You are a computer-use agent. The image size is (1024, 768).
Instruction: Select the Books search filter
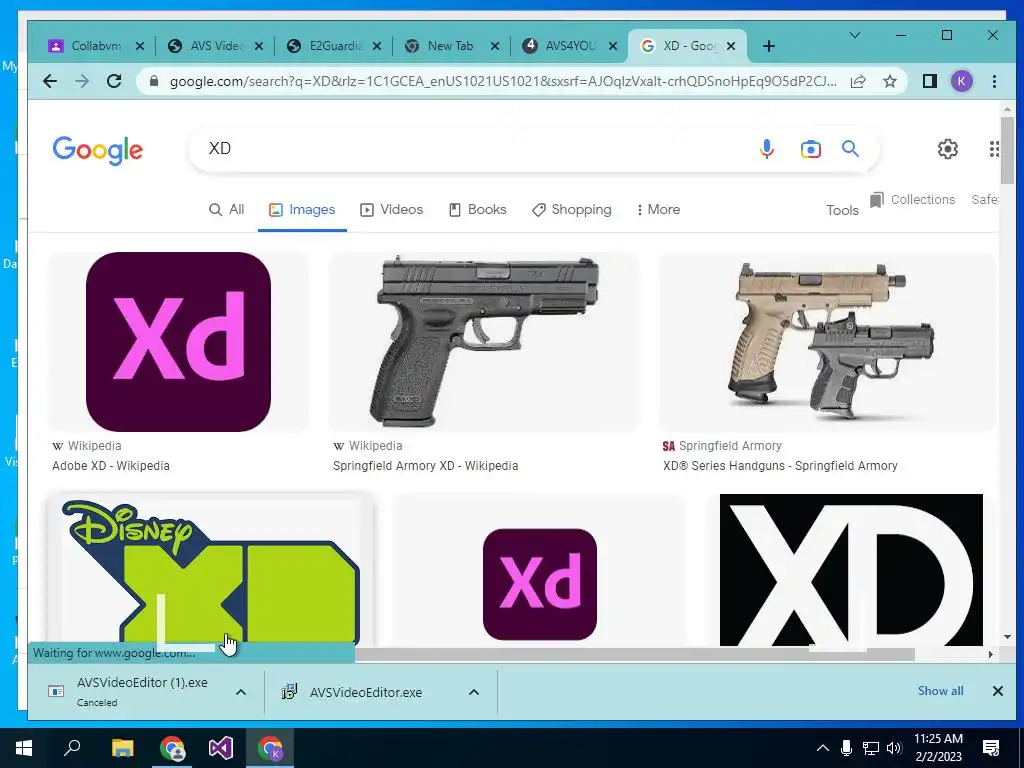477,210
